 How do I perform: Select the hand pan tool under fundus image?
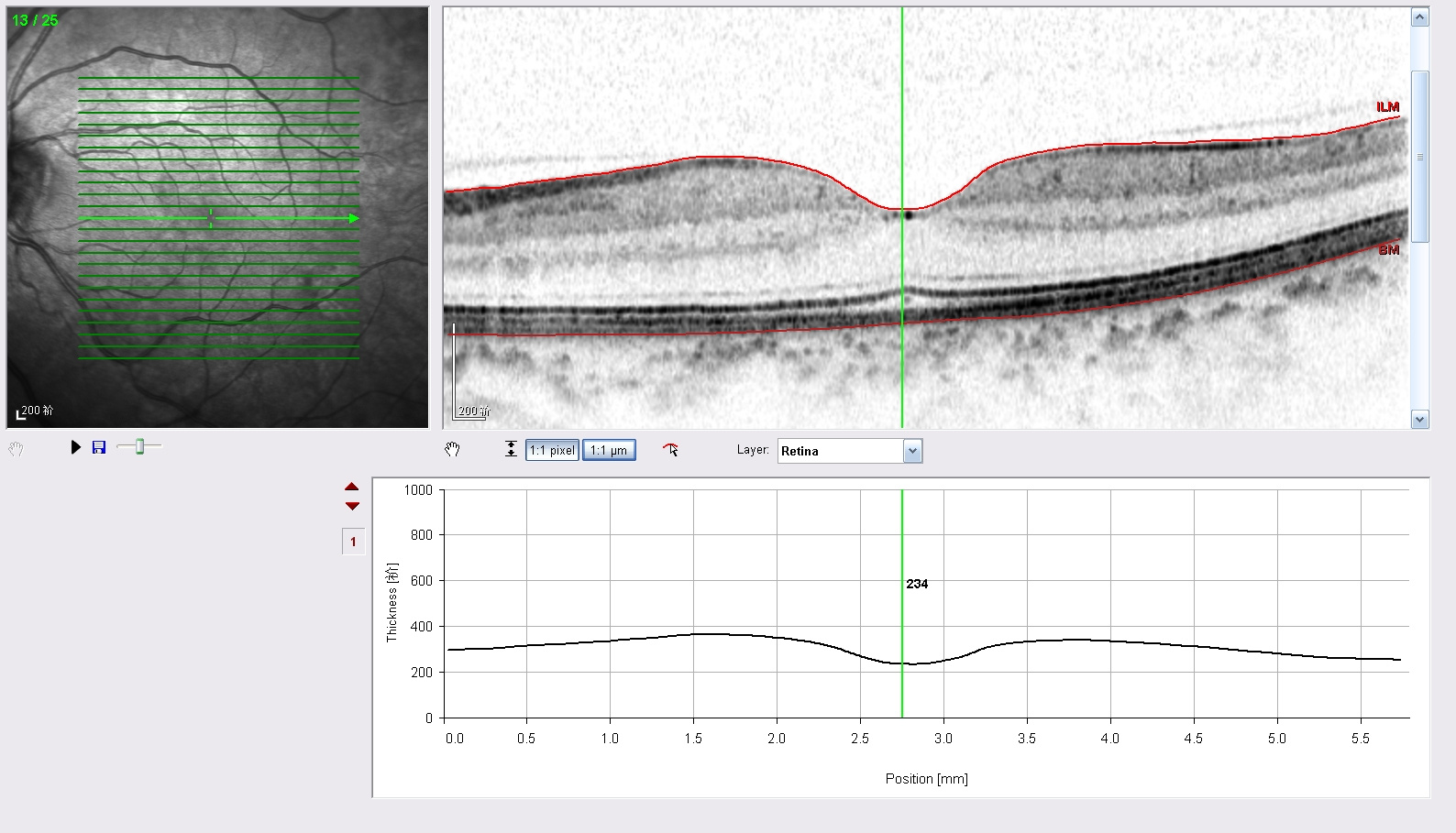(16, 449)
